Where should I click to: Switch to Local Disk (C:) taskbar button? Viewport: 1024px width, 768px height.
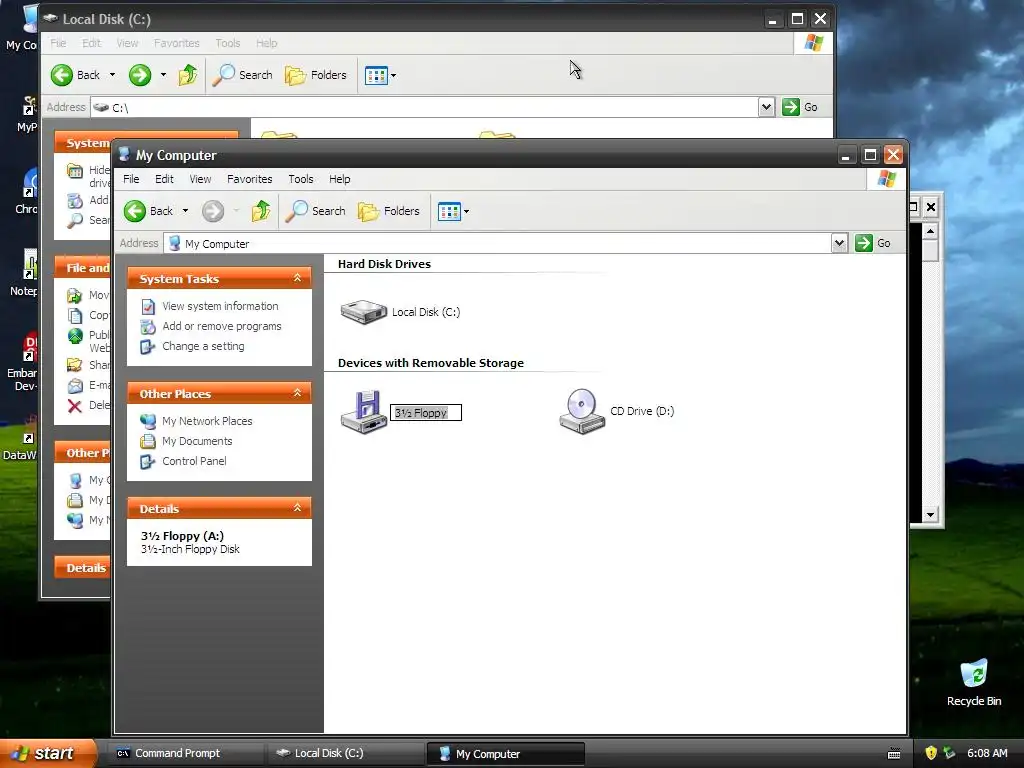[x=345, y=754]
